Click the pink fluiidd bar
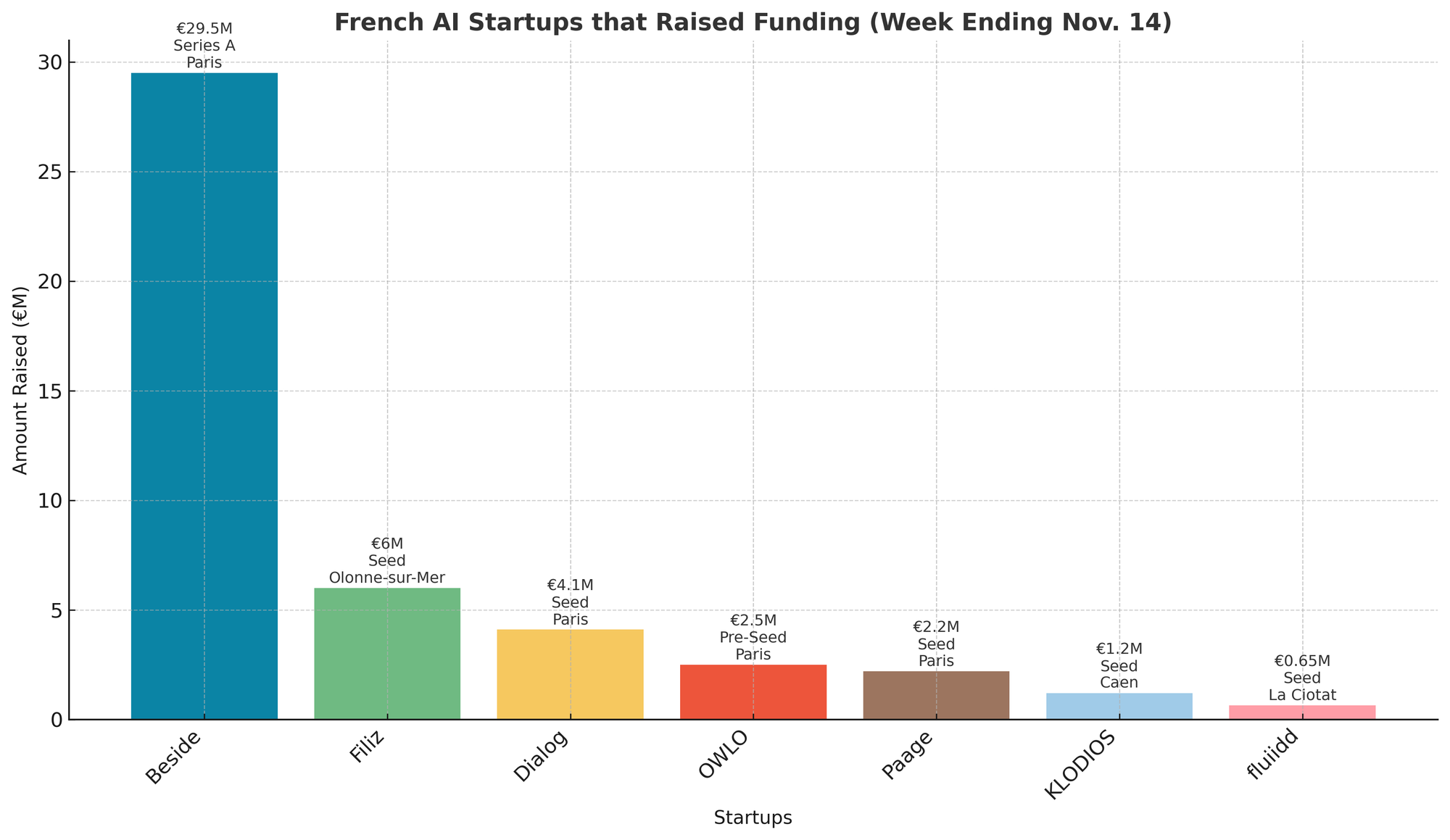This screenshot has width=1450, height=840. [1302, 712]
